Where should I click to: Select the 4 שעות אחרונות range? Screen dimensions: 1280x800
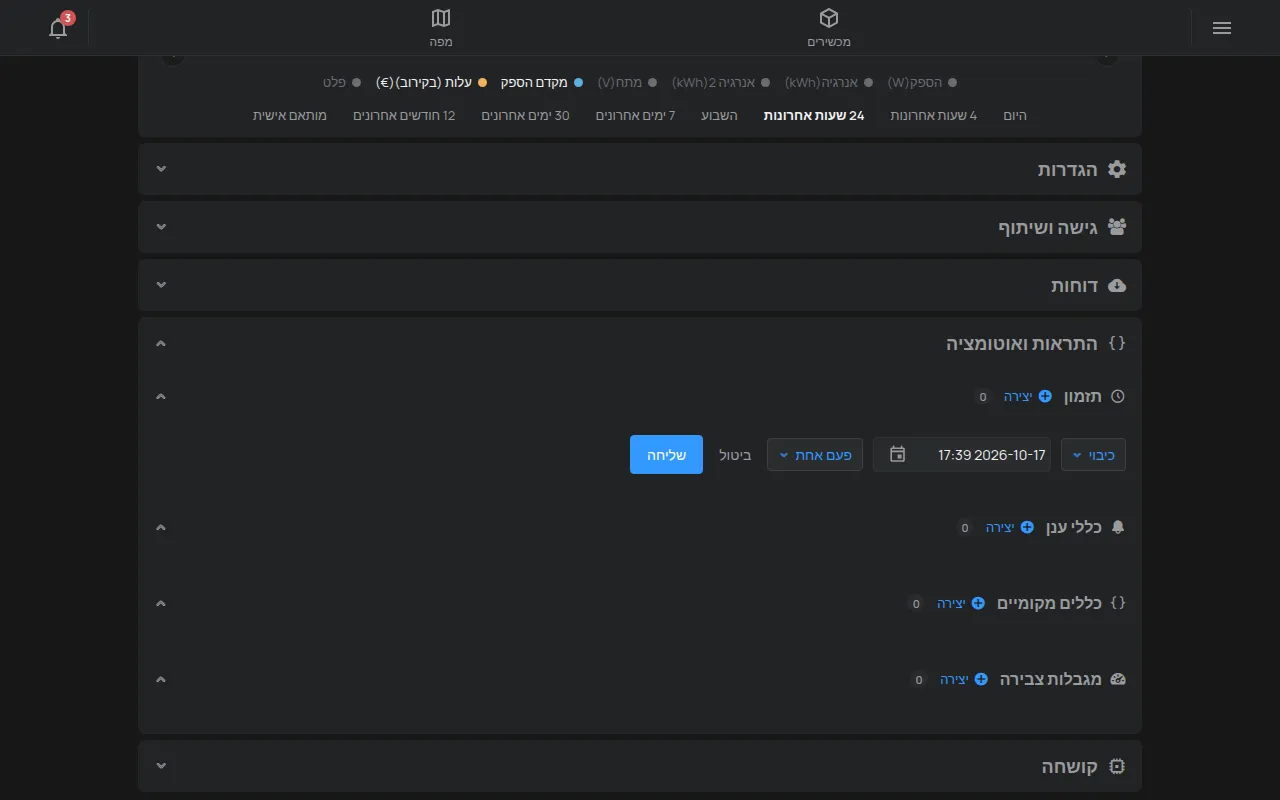click(934, 115)
